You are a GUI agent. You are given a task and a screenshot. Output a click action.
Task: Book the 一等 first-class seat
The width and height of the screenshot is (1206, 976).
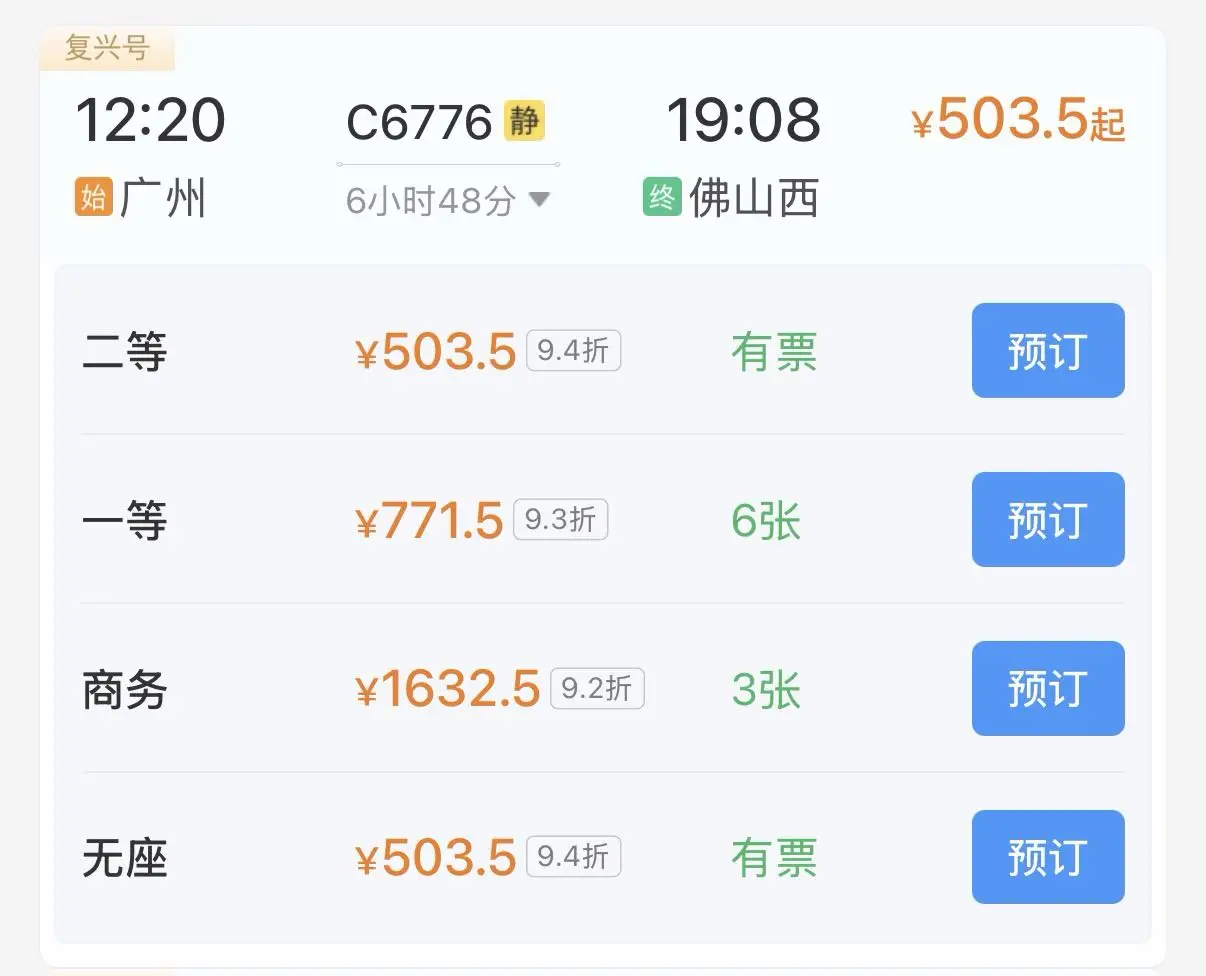pos(1047,520)
